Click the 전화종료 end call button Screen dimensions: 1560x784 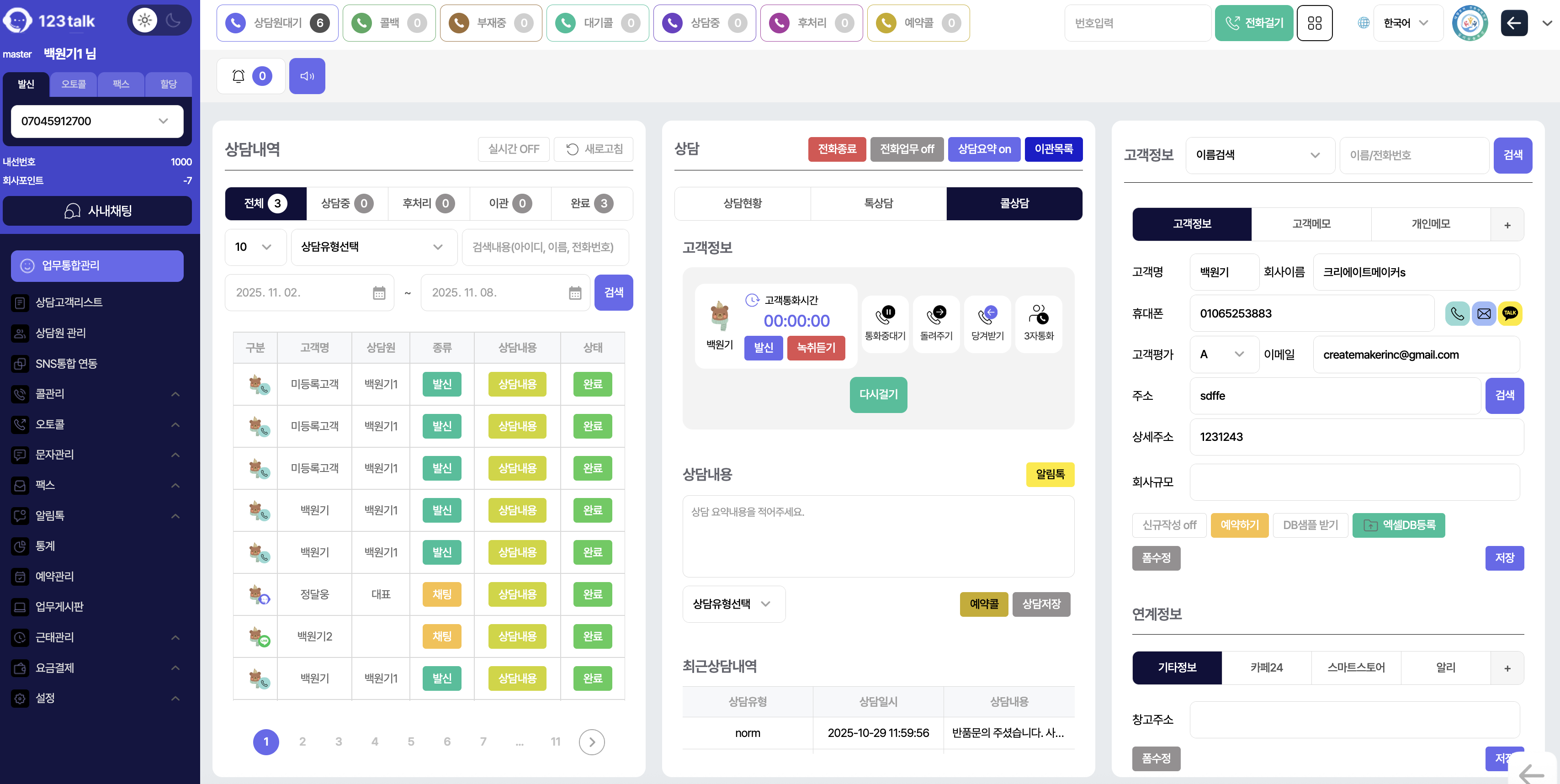pyautogui.click(x=837, y=149)
